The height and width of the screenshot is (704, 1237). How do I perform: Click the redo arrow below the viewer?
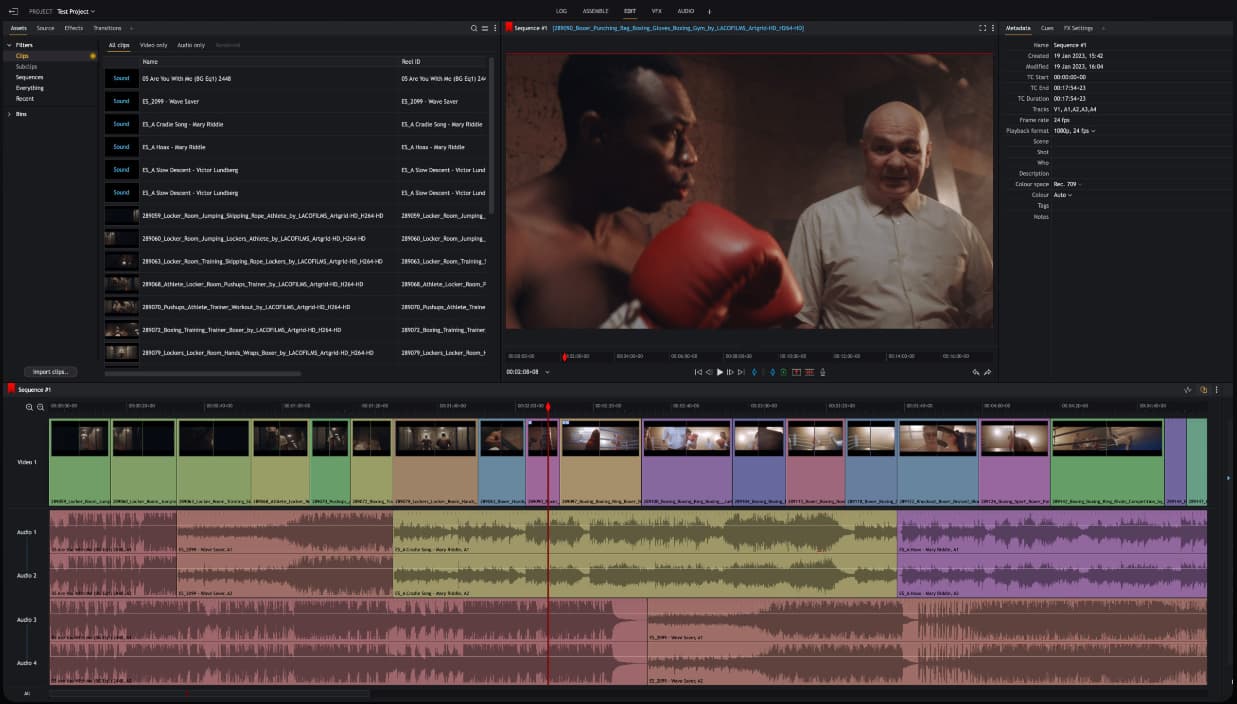[x=988, y=372]
